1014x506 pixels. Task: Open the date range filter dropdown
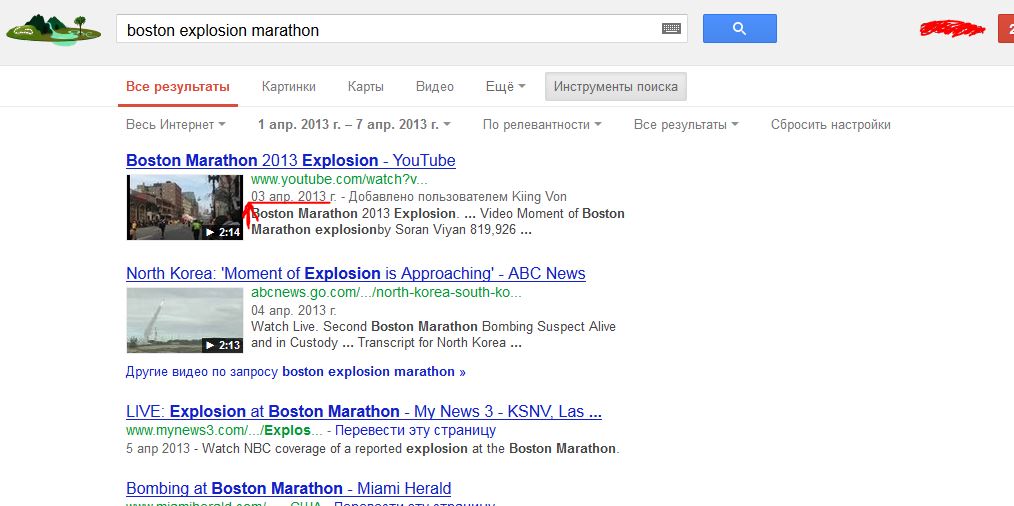click(354, 125)
